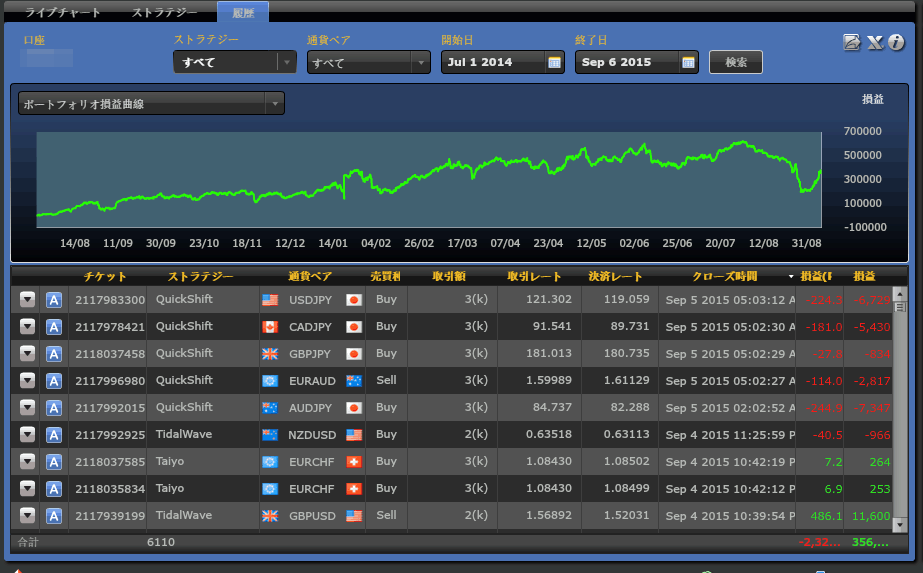The width and height of the screenshot is (923, 573).
Task: Click the Australia flag before AUDJPY
Action: 270,408
